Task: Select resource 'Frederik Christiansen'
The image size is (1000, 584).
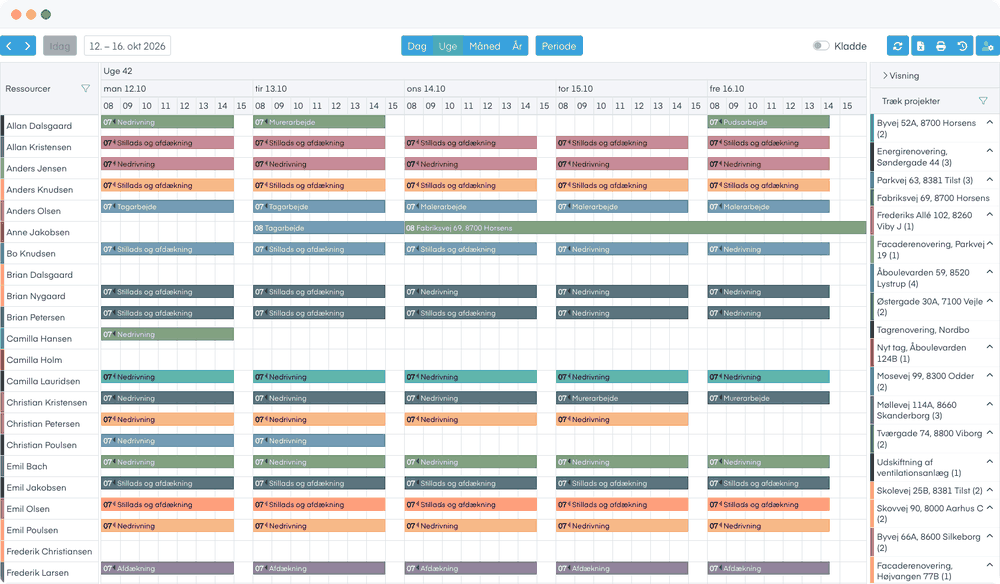Action: (x=49, y=551)
